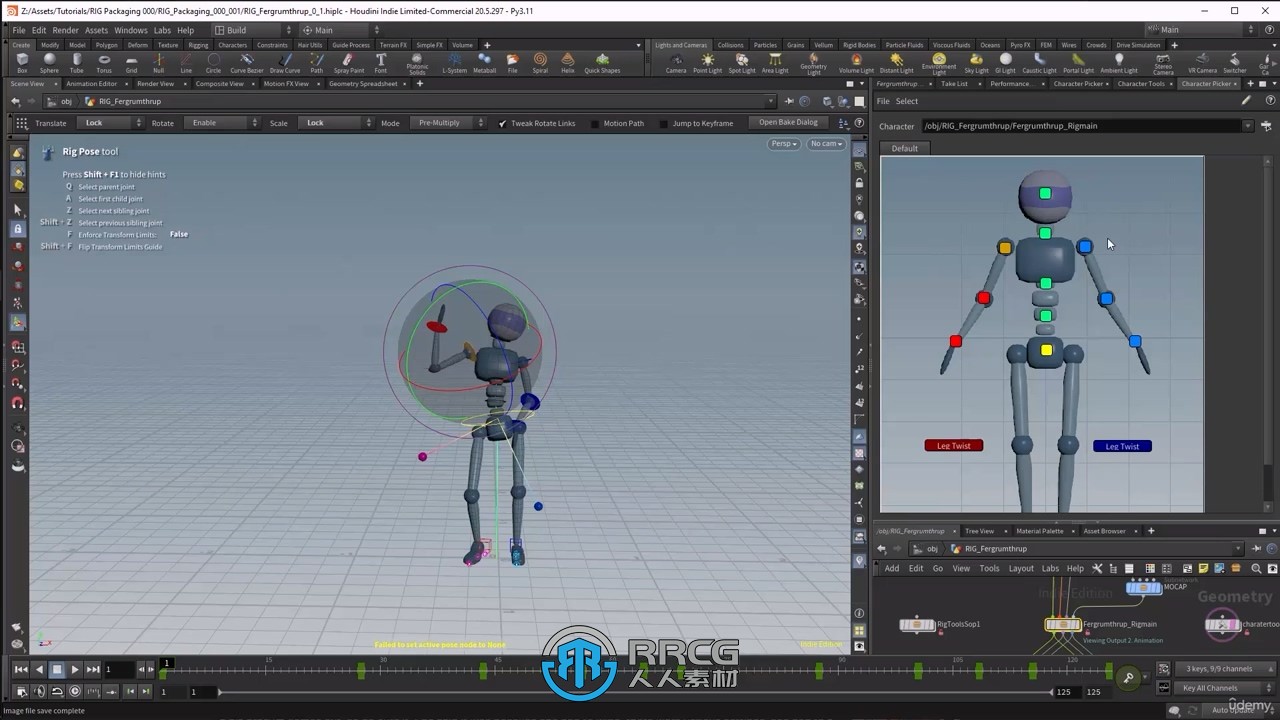1280x720 pixels.
Task: Click the red Leg Twist button
Action: pos(954,446)
